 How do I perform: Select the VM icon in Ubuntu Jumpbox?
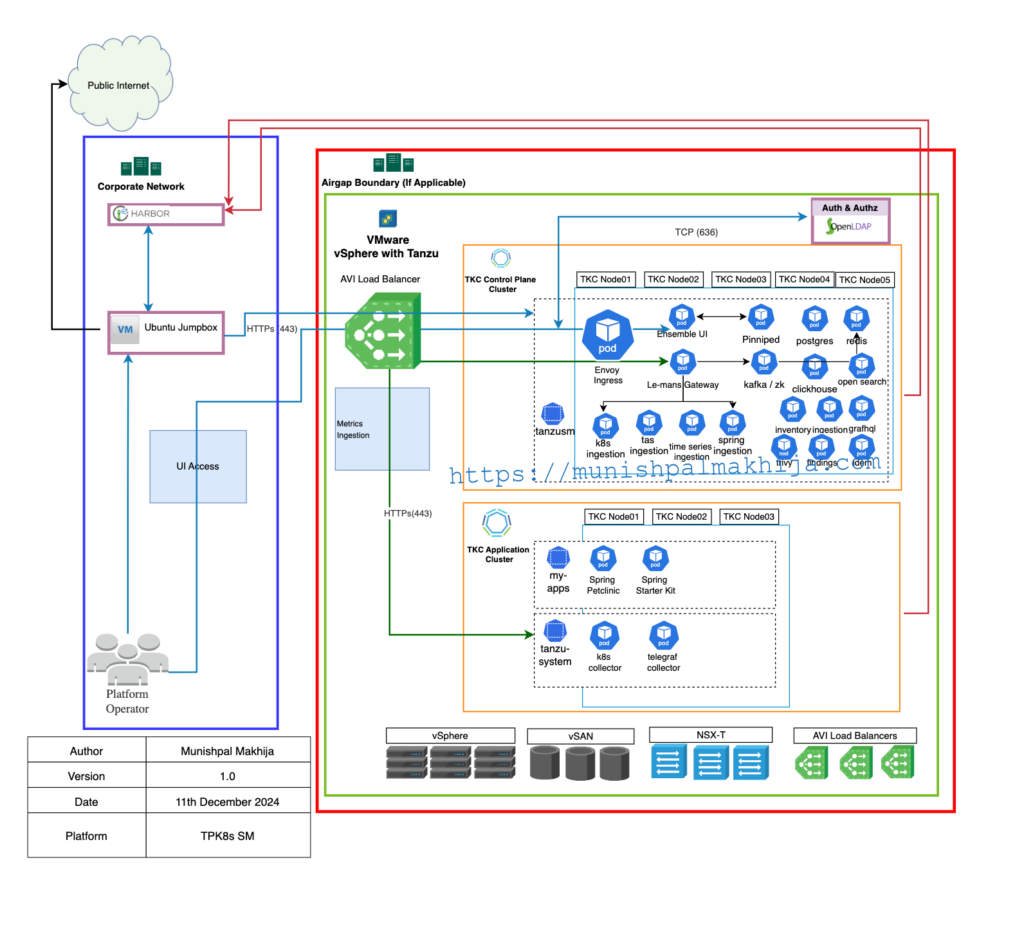pos(125,330)
